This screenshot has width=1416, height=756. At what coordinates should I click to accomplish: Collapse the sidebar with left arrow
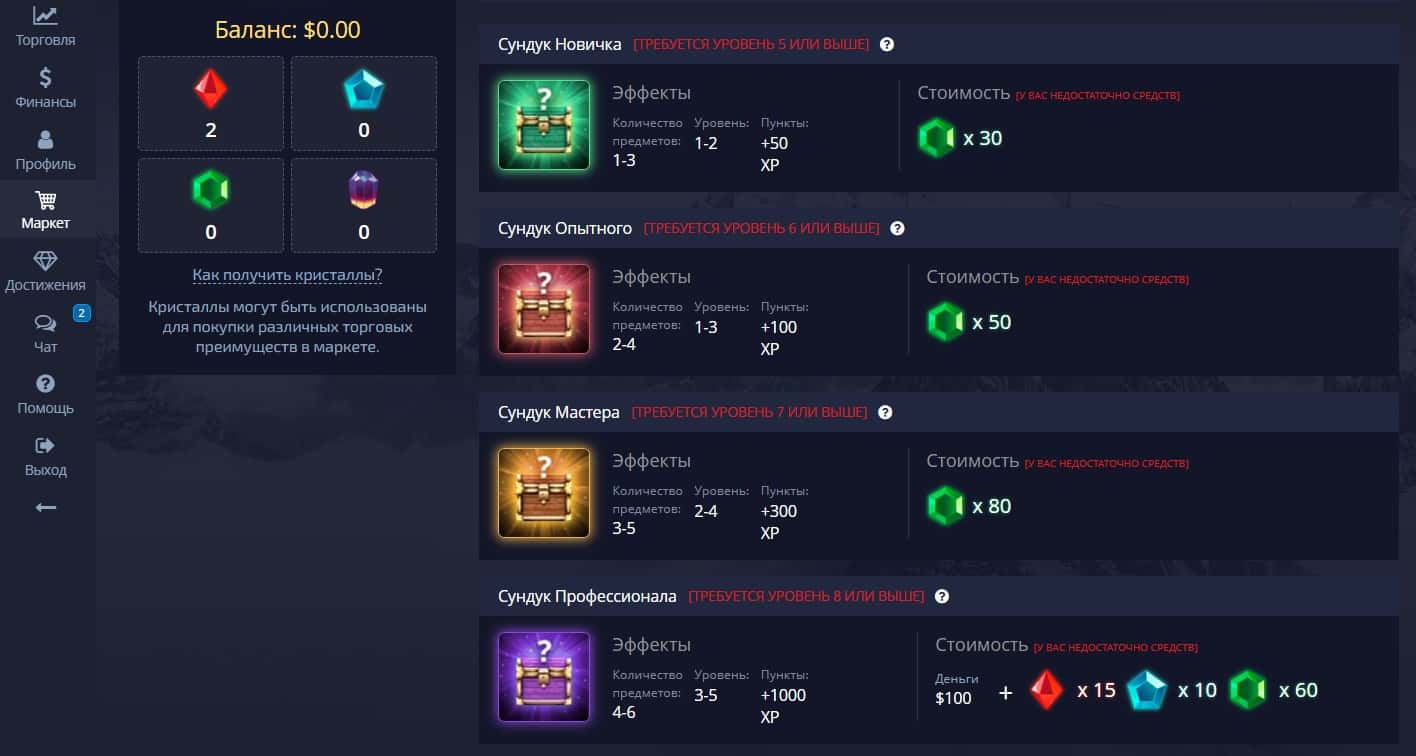46,508
